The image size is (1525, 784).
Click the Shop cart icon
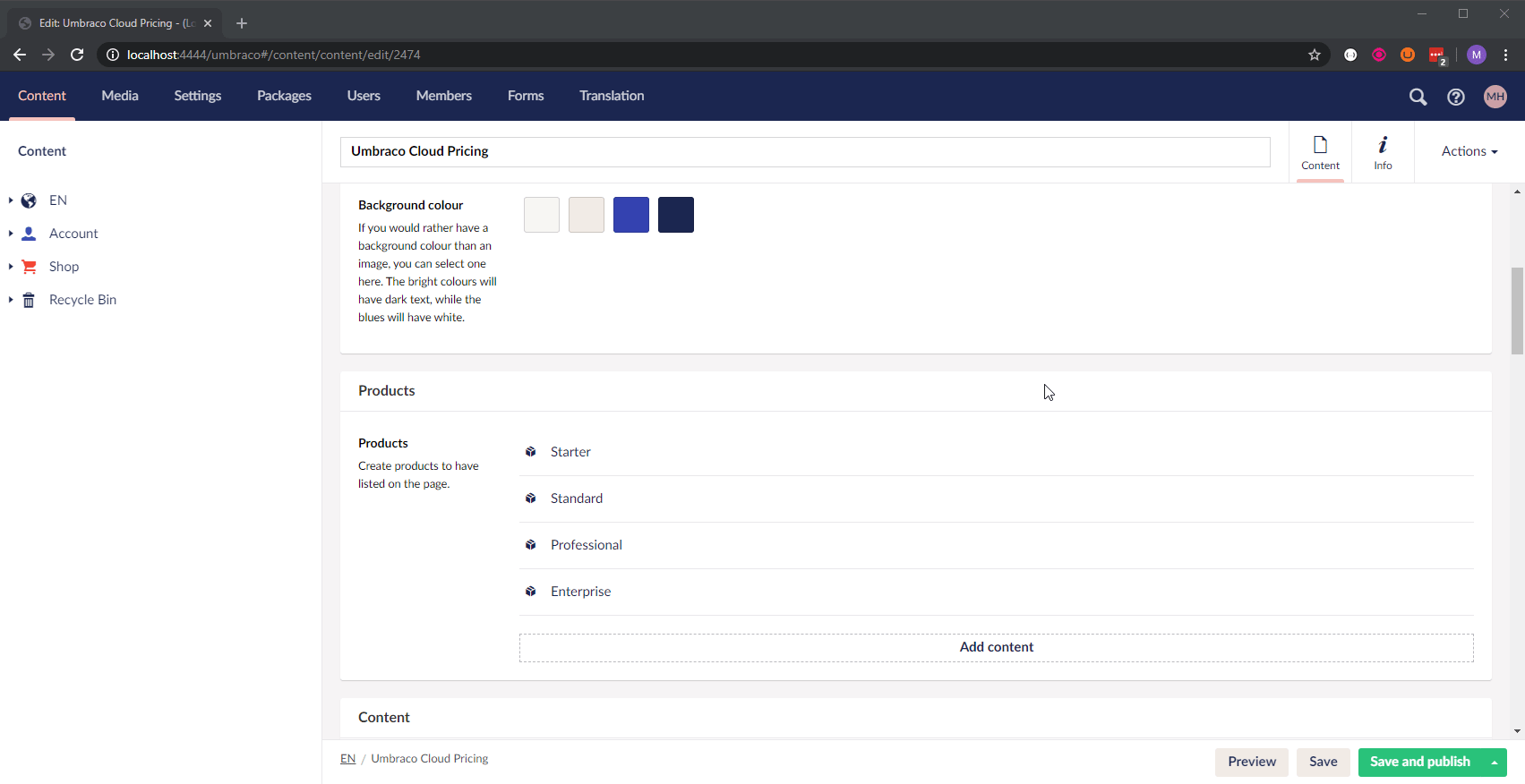(29, 267)
